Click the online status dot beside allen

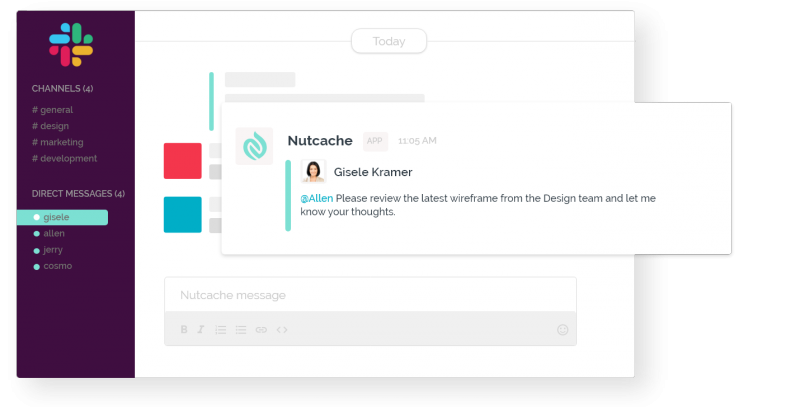(x=36, y=234)
